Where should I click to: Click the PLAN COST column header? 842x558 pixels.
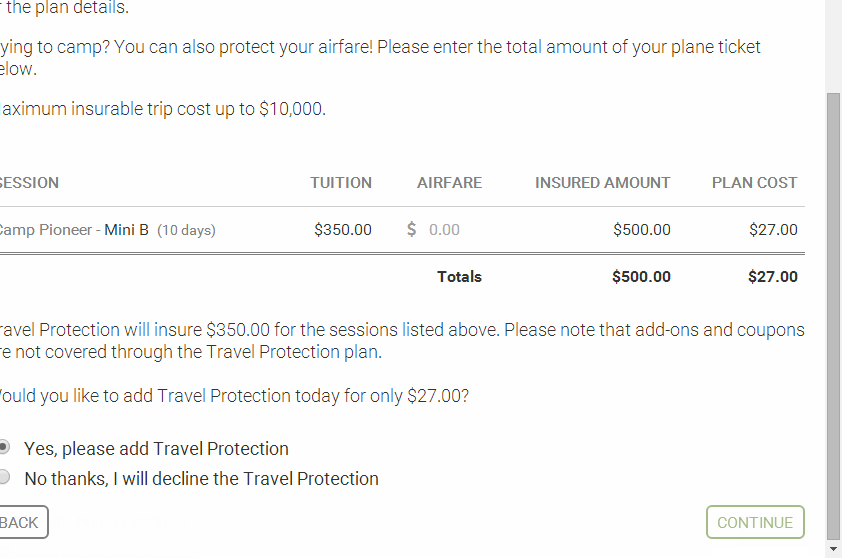pyautogui.click(x=754, y=183)
